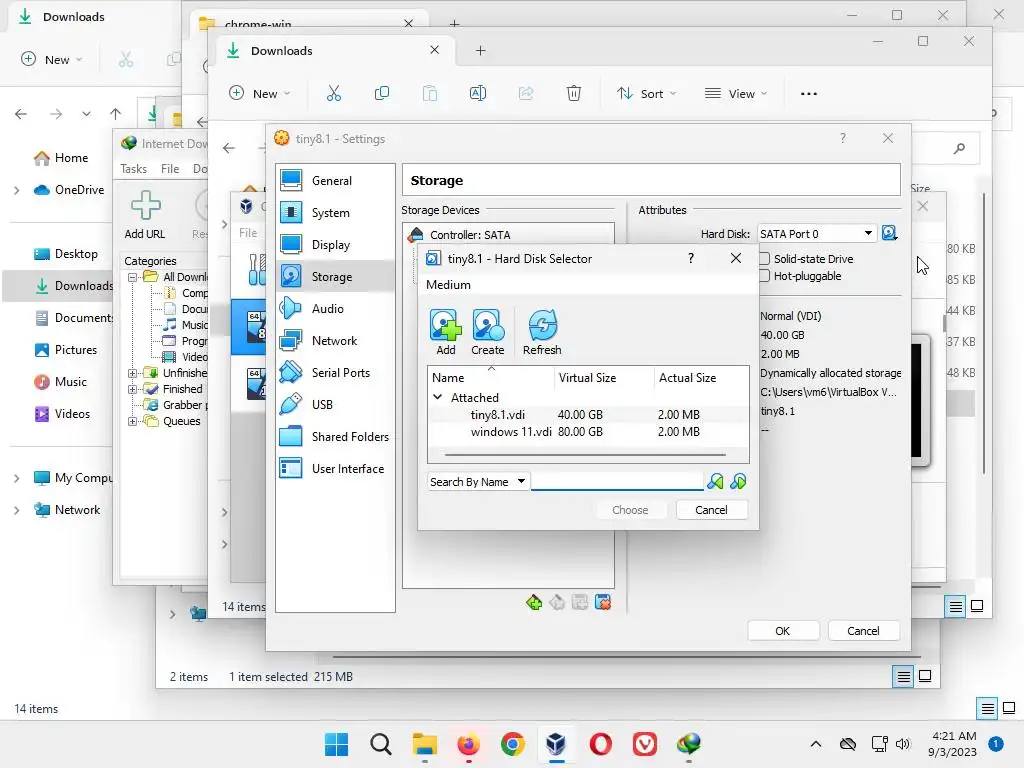
Task: Click Rename icon in Downloads toolbar
Action: pos(477,93)
